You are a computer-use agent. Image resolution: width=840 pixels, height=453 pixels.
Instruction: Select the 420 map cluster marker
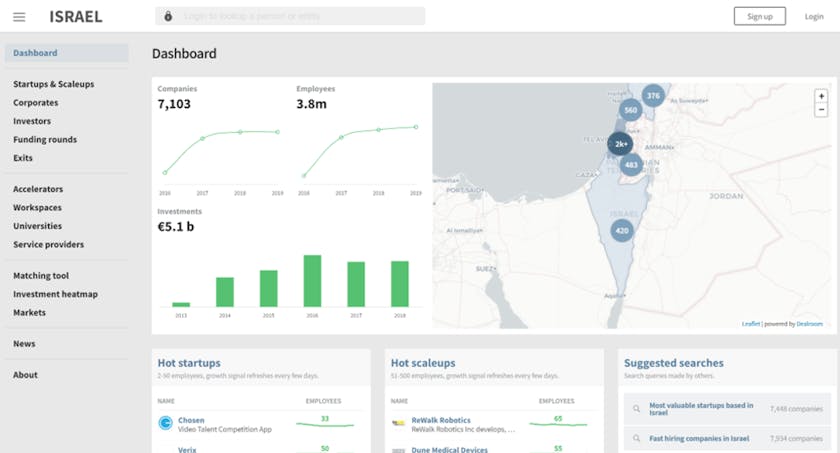622,230
